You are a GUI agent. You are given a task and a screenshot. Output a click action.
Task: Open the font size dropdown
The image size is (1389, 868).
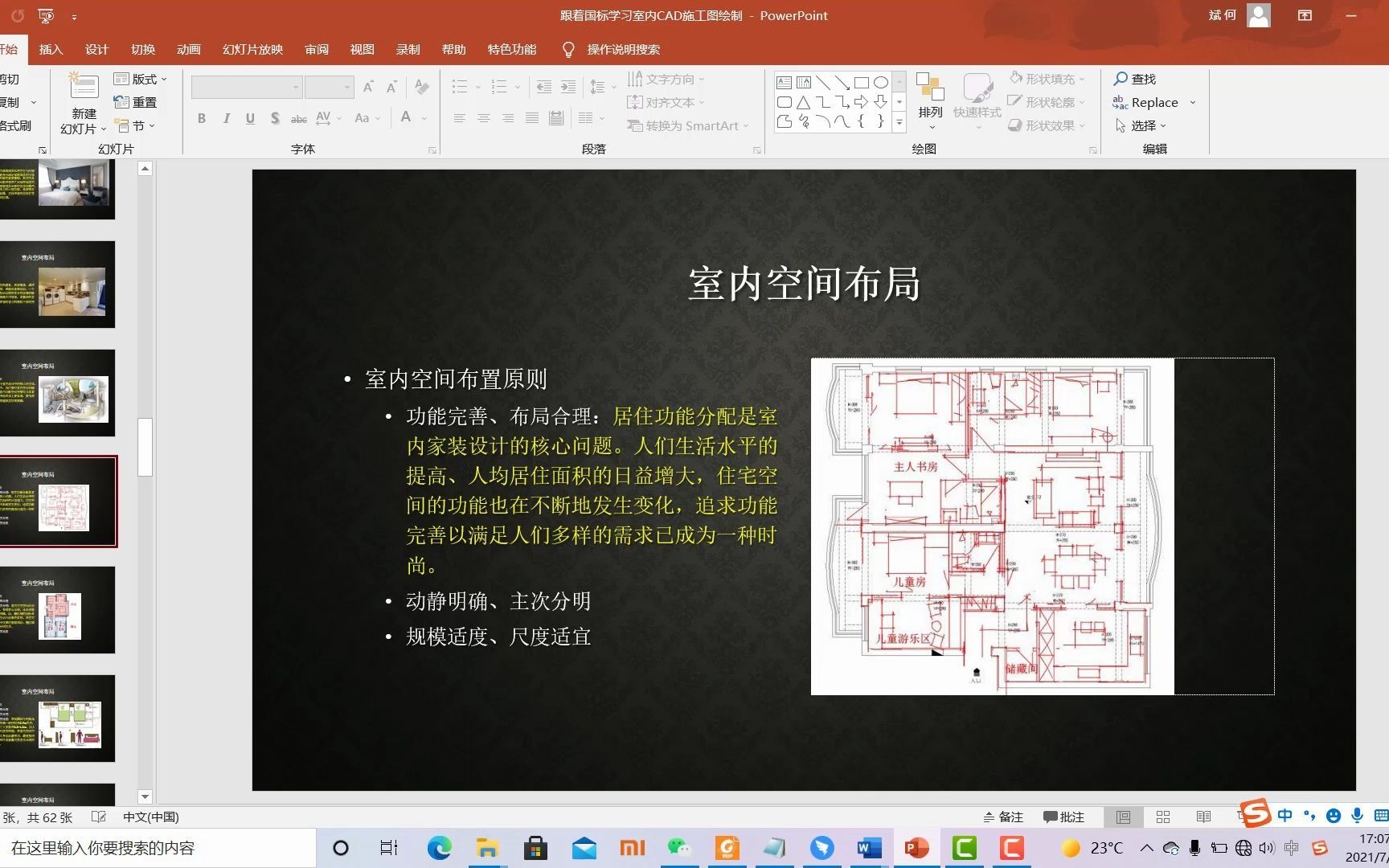(346, 86)
